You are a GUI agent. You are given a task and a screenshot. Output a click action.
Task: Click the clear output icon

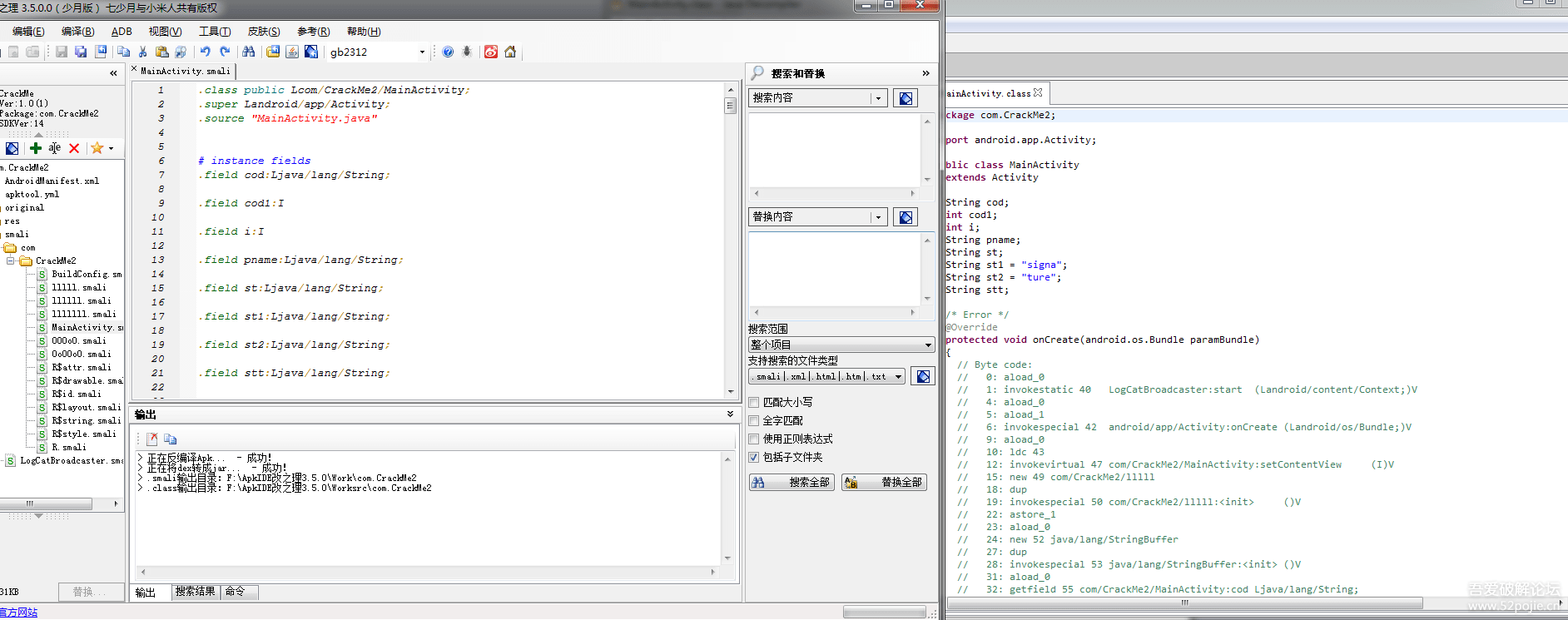point(152,439)
